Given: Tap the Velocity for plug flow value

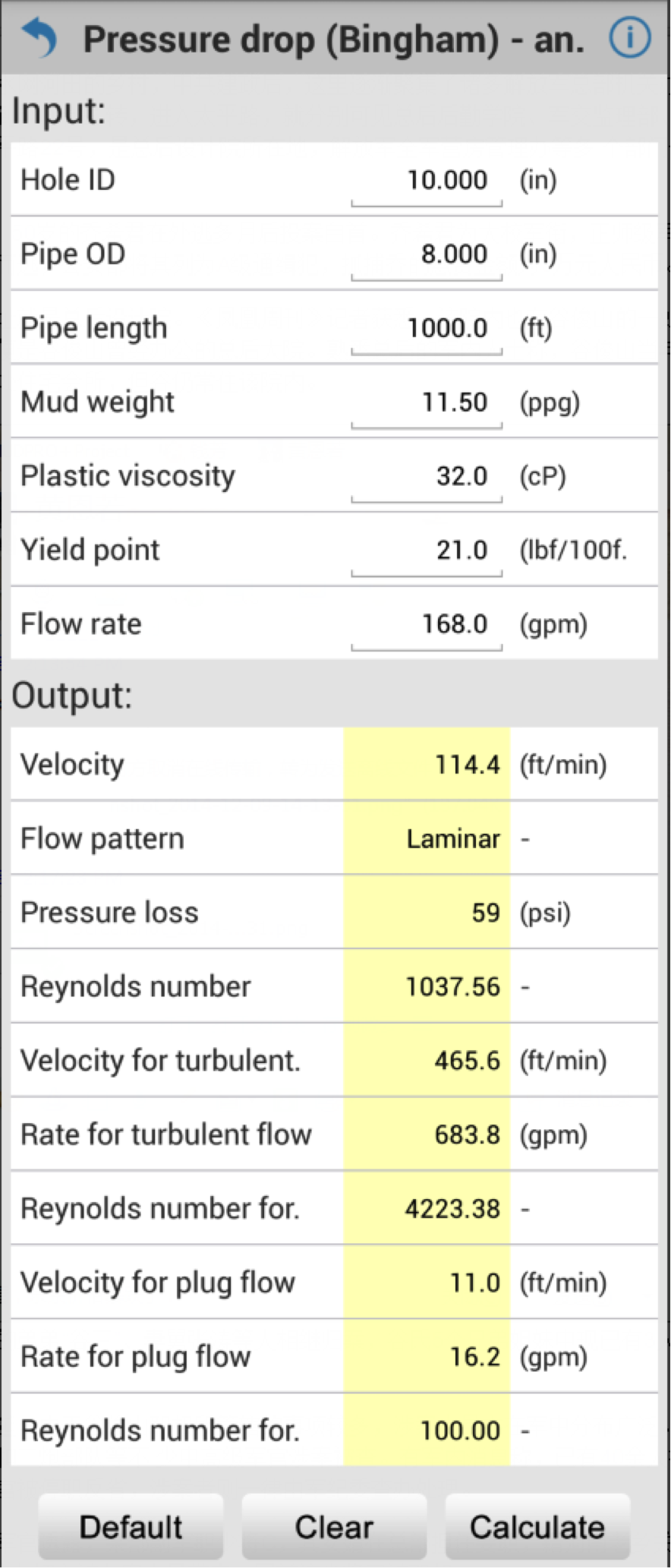Looking at the screenshot, I should (x=427, y=1282).
